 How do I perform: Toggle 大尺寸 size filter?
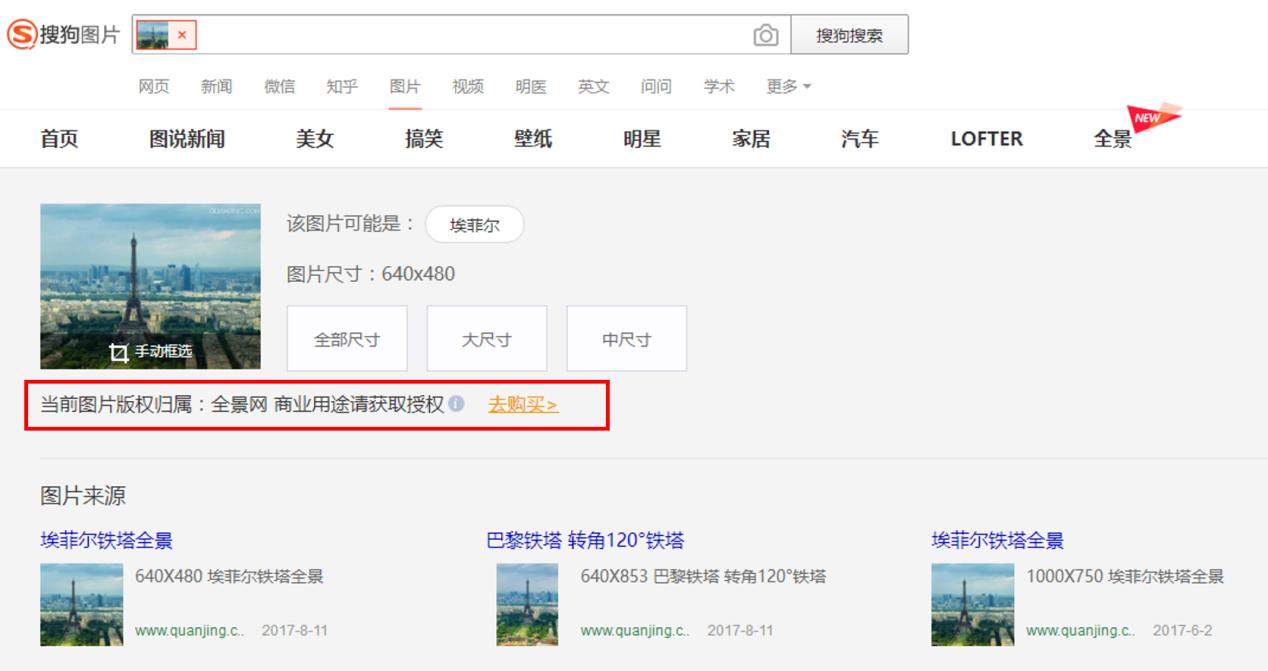(486, 338)
